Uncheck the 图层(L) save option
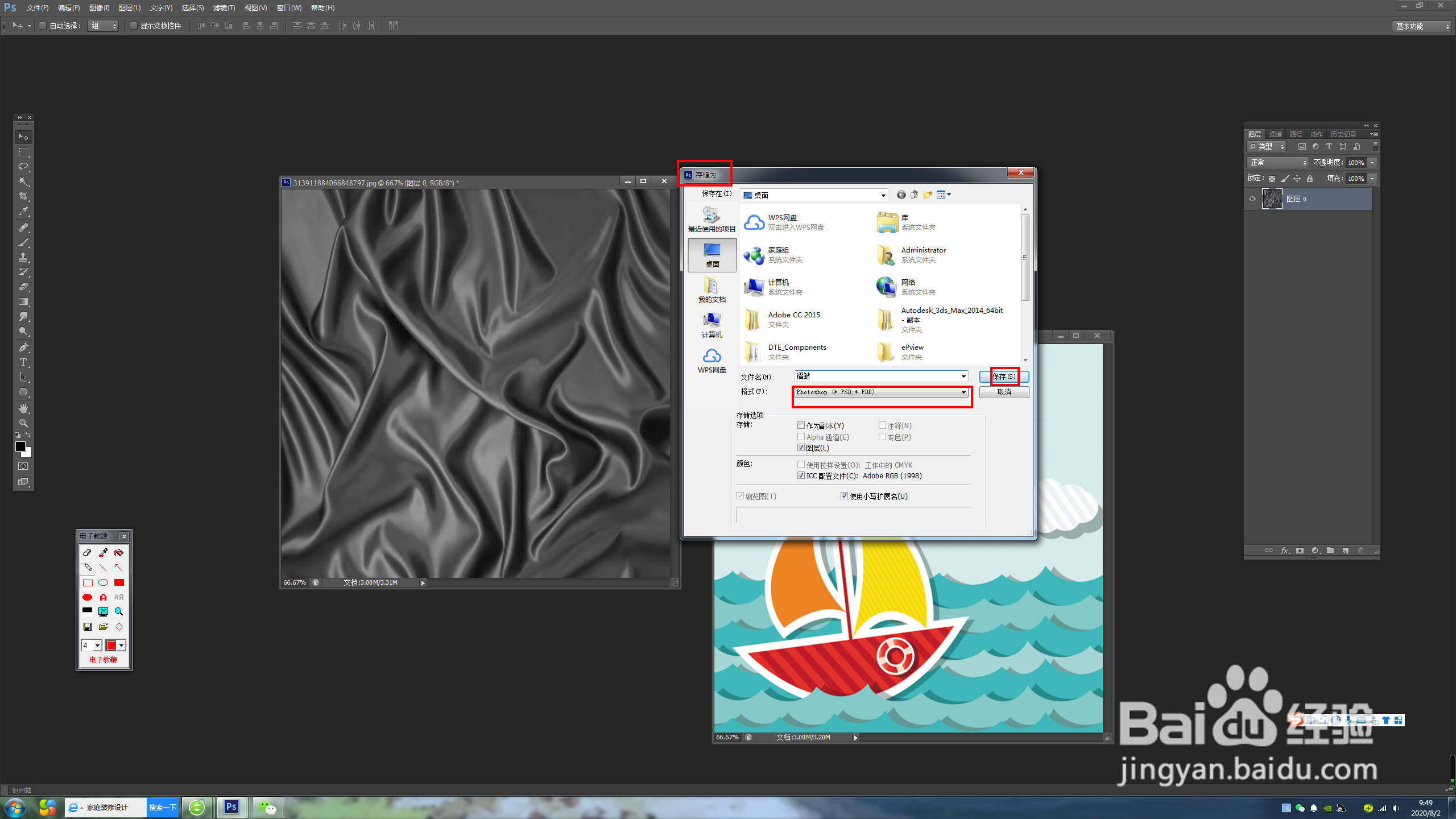Image resolution: width=1456 pixels, height=819 pixels. click(x=801, y=448)
